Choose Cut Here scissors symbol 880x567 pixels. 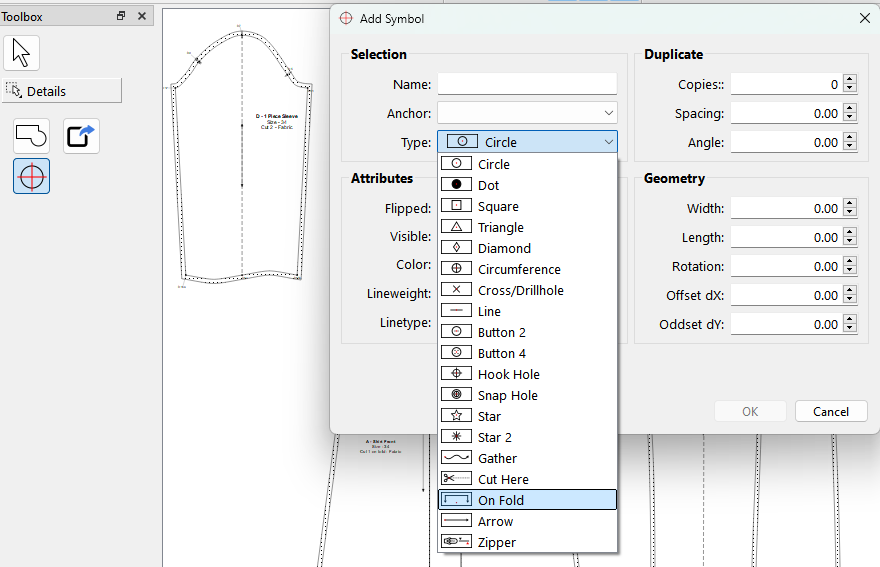click(x=503, y=479)
